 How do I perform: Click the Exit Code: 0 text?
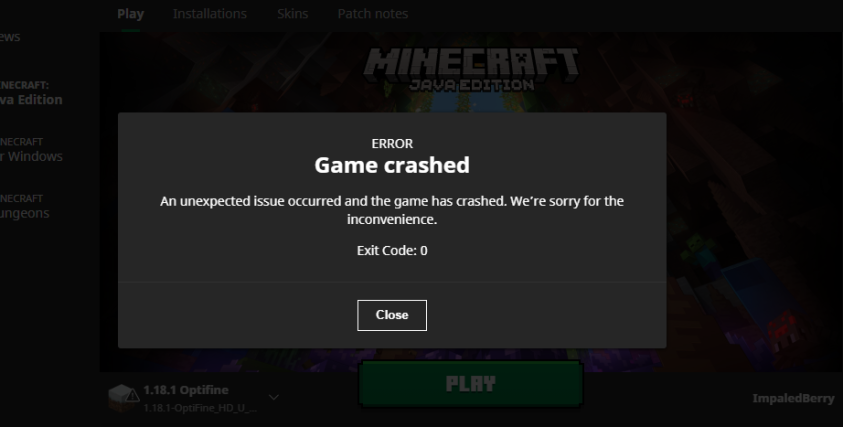[392, 251]
